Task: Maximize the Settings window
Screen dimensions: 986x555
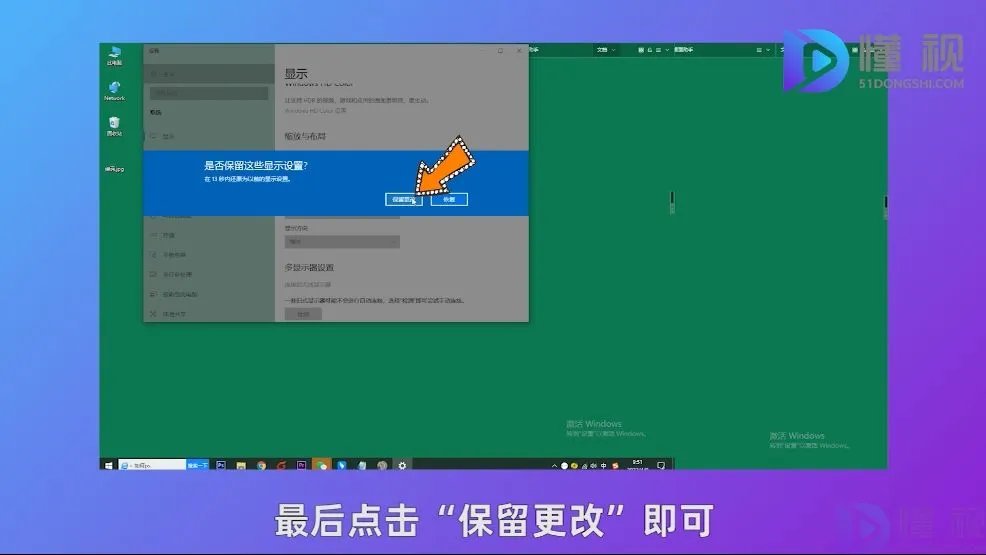Action: coord(501,51)
